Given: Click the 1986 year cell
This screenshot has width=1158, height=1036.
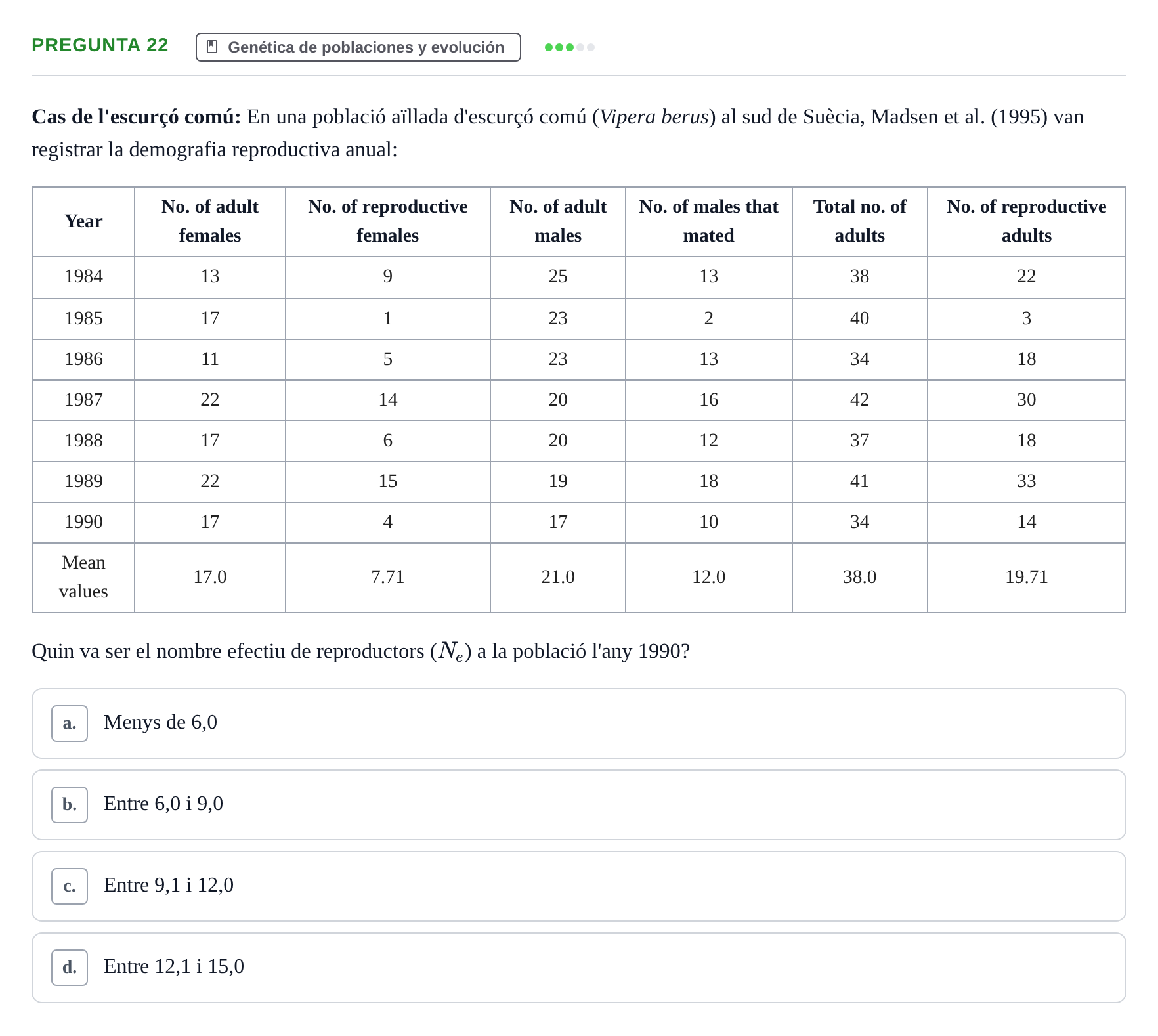Looking at the screenshot, I should [83, 360].
